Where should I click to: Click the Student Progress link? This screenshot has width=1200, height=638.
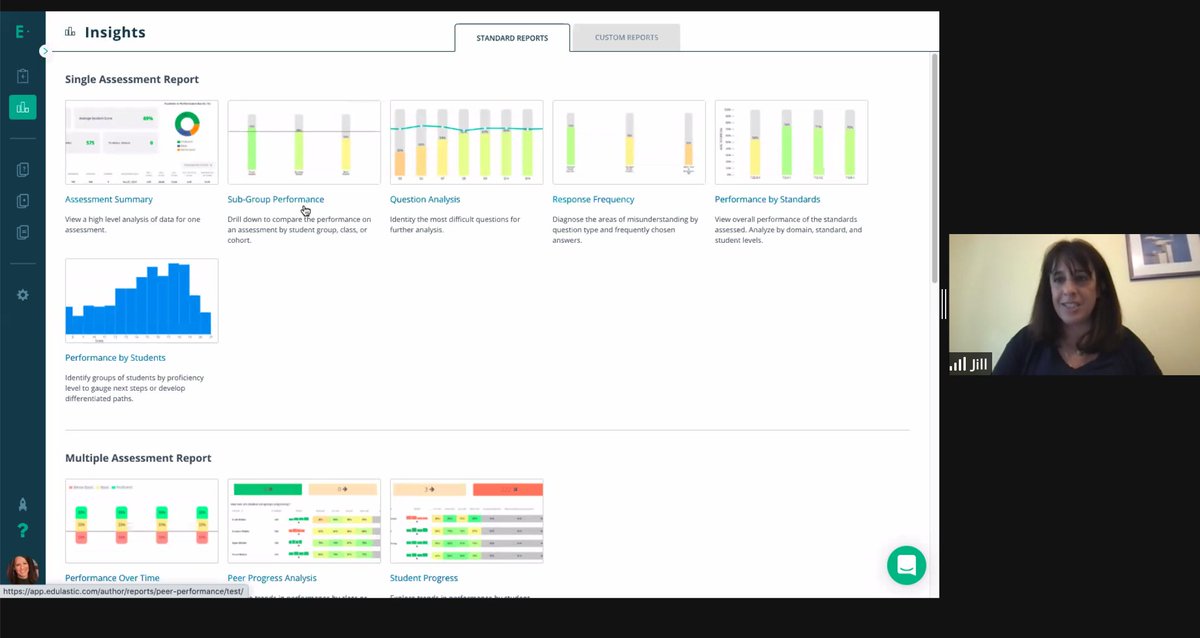click(424, 578)
